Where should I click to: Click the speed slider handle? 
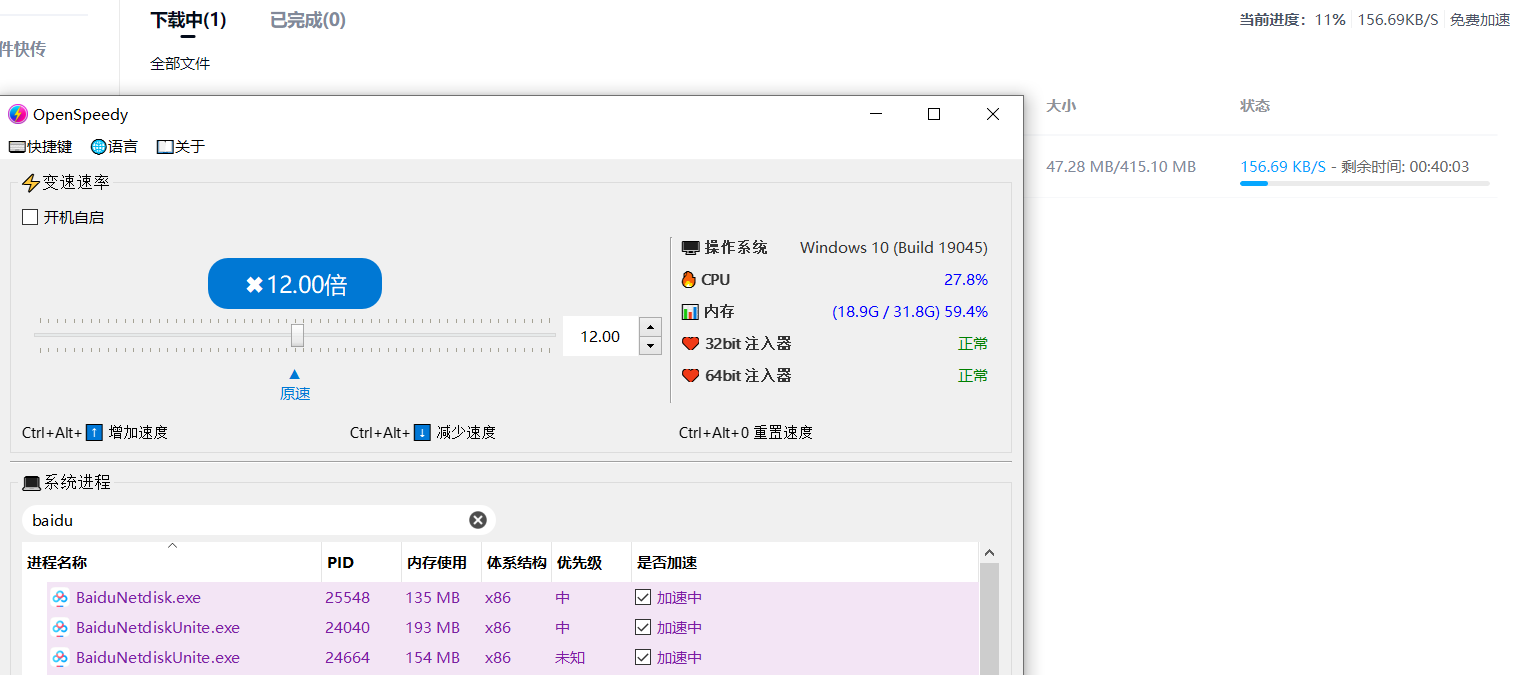tap(297, 335)
